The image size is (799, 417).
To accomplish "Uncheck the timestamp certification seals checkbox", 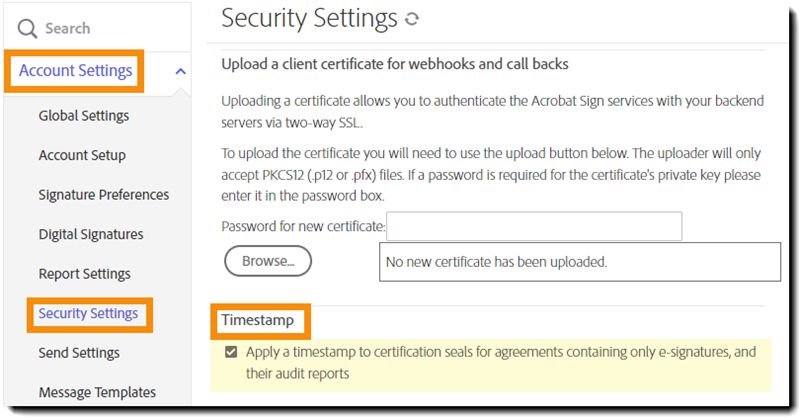I will [232, 352].
